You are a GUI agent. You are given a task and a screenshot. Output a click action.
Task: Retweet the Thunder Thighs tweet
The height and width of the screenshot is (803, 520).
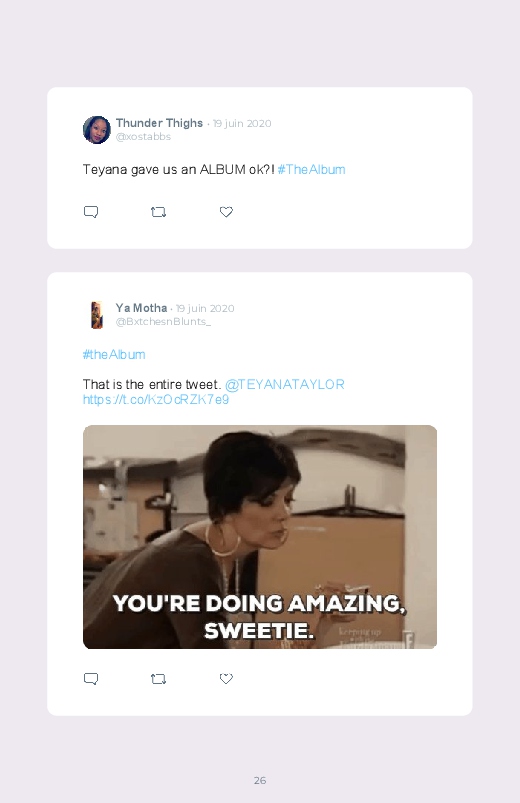tap(158, 212)
